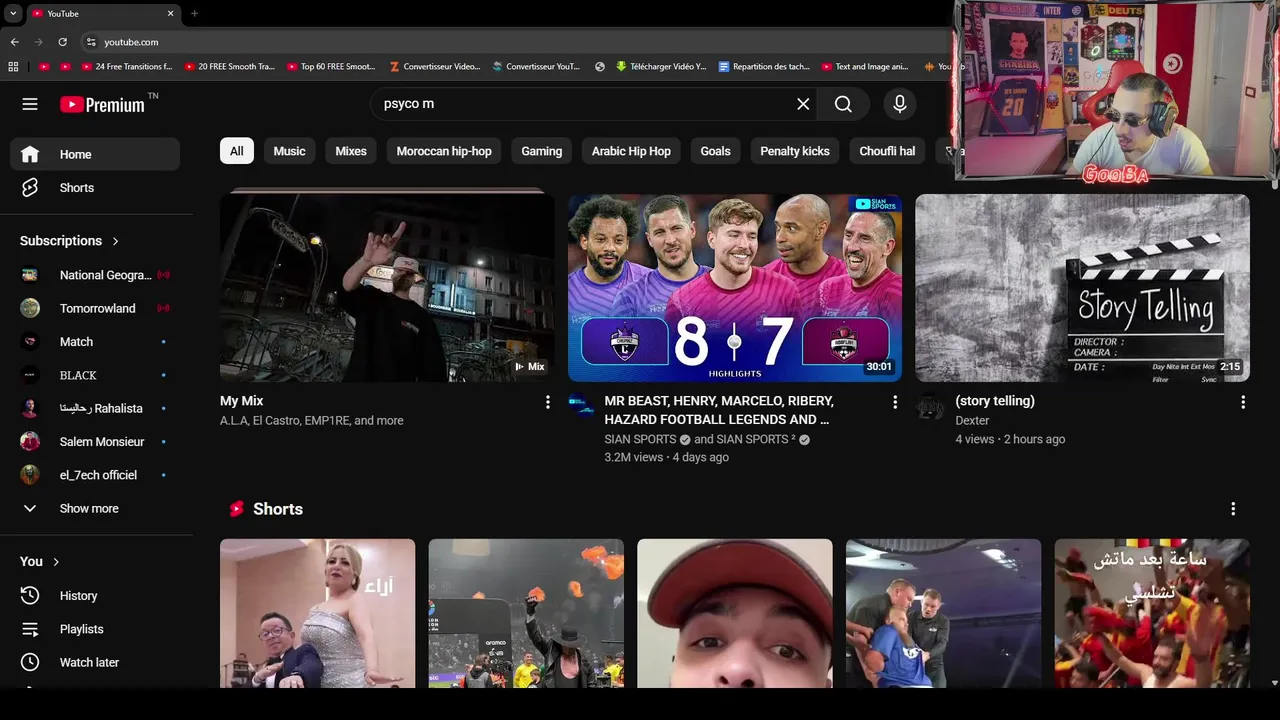Click the SIAN SPORTS channel avatar

tap(581, 406)
